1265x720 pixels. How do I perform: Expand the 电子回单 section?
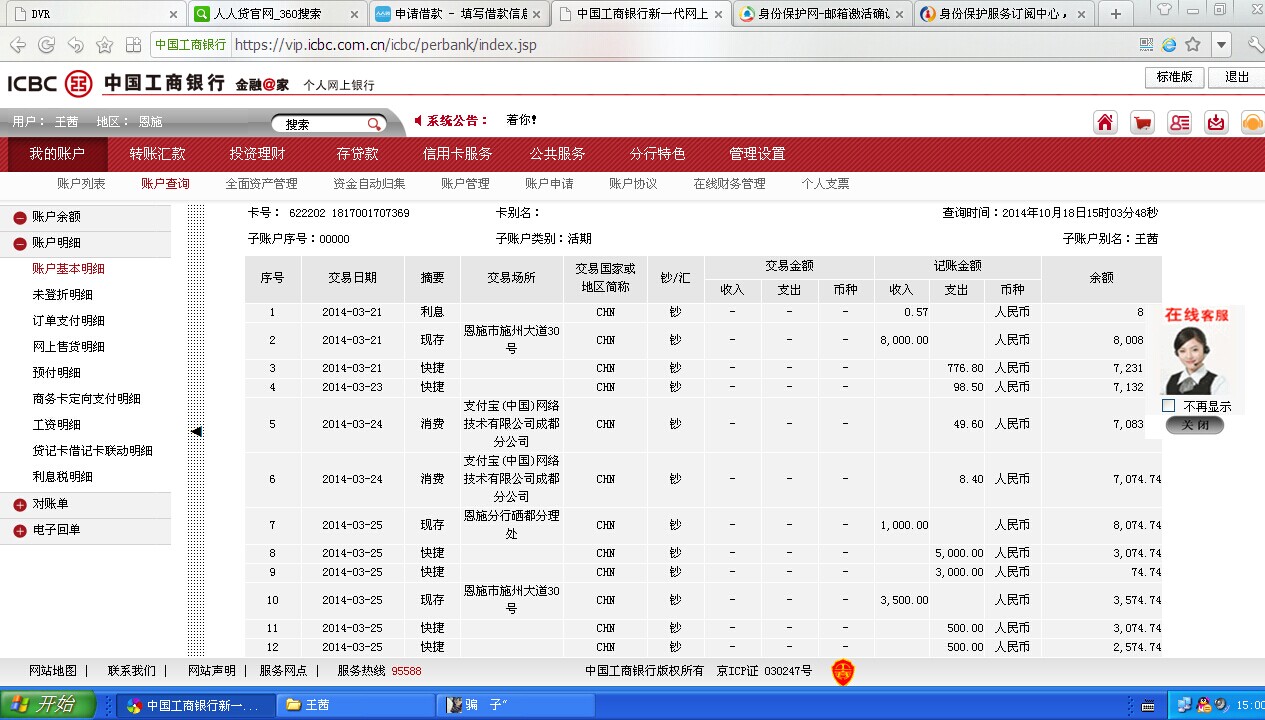coord(20,531)
